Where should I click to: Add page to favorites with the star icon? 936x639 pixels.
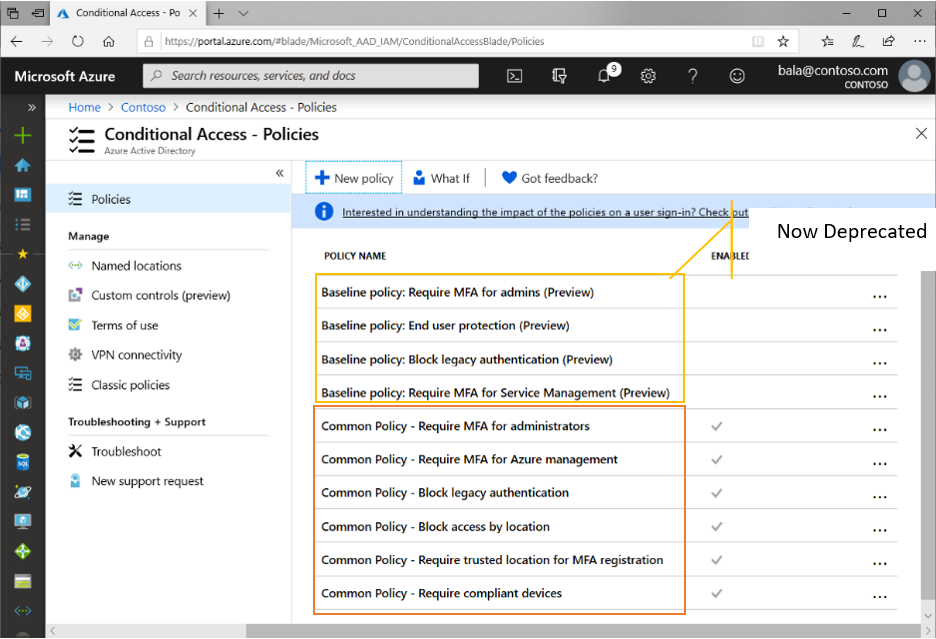tap(783, 41)
